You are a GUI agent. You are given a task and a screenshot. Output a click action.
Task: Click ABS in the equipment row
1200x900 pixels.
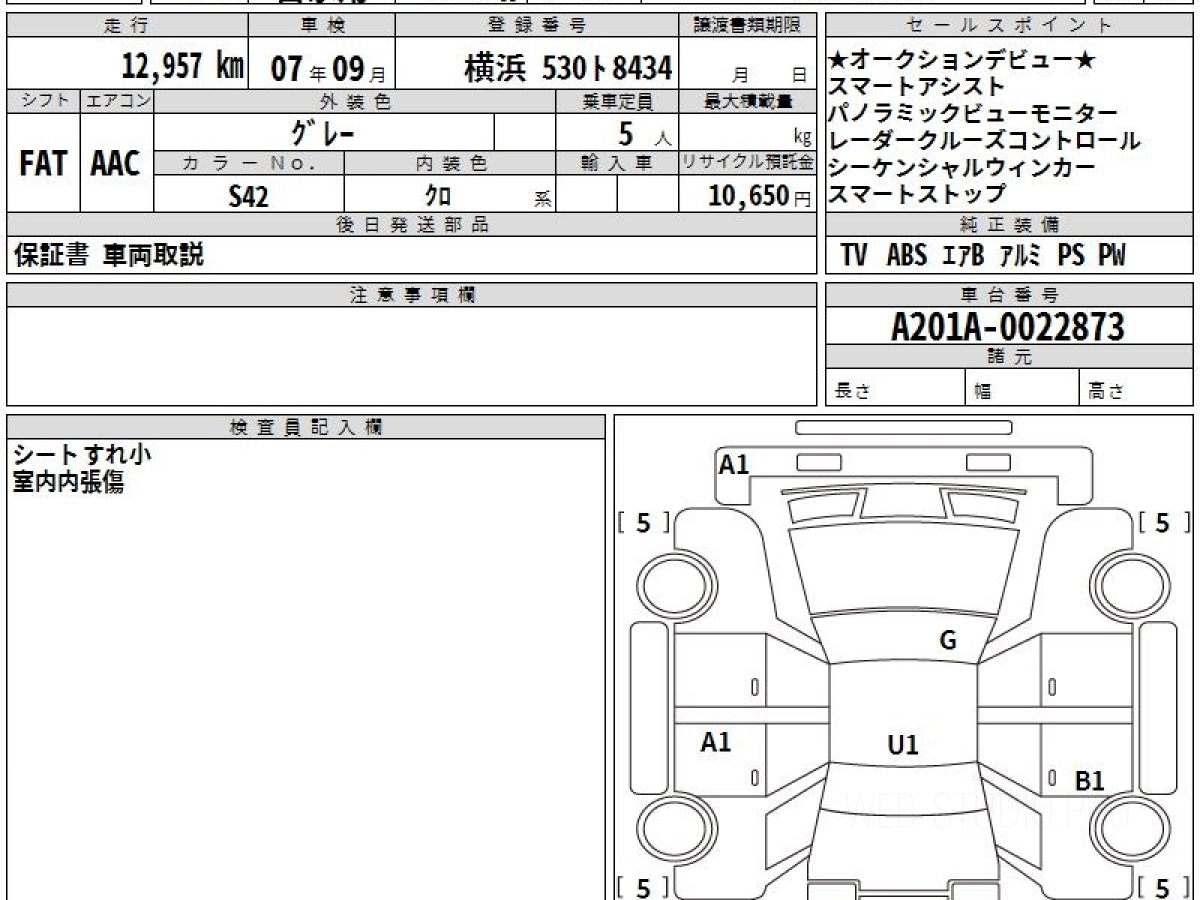click(x=906, y=256)
